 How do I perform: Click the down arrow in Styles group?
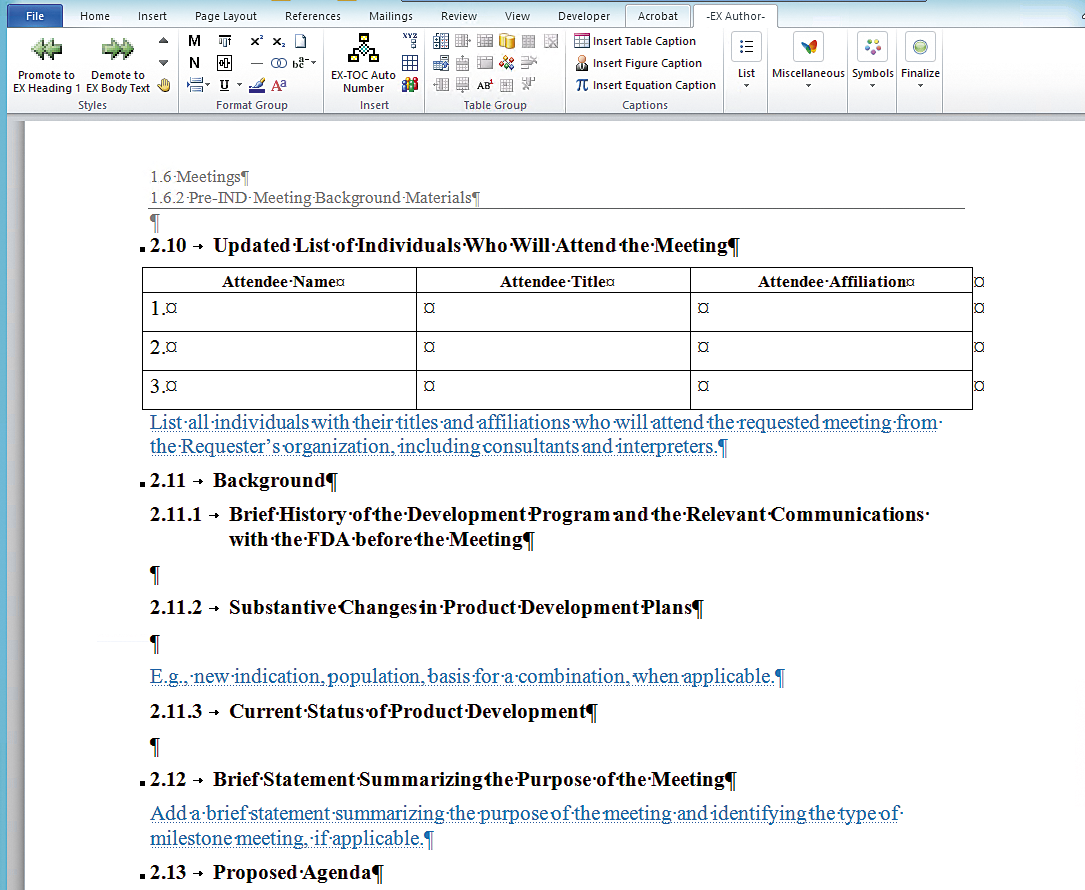163,63
